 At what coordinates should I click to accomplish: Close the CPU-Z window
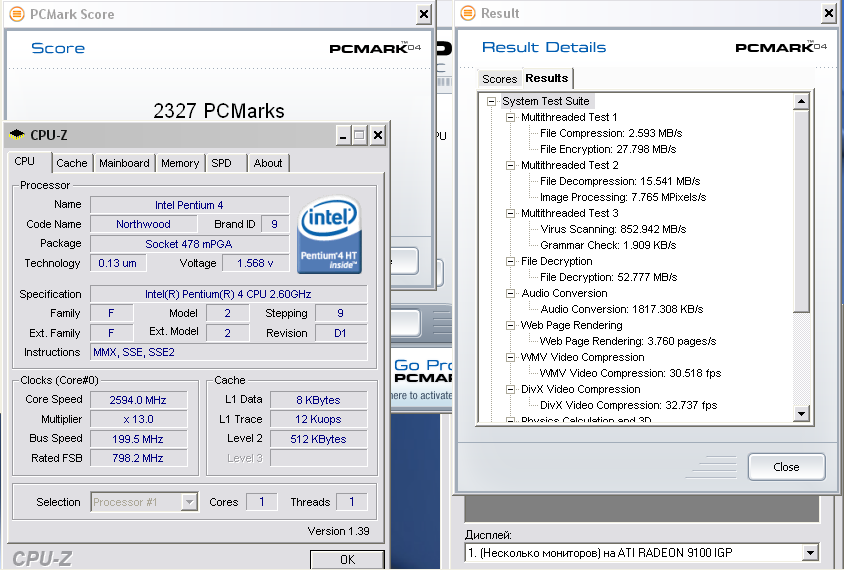378,135
